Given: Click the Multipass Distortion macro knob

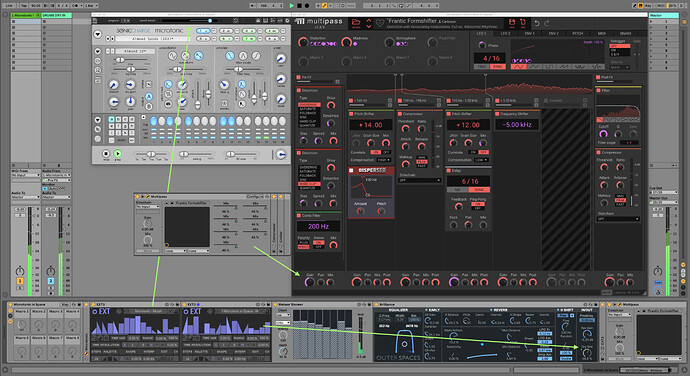Looking at the screenshot, I should [x=303, y=42].
